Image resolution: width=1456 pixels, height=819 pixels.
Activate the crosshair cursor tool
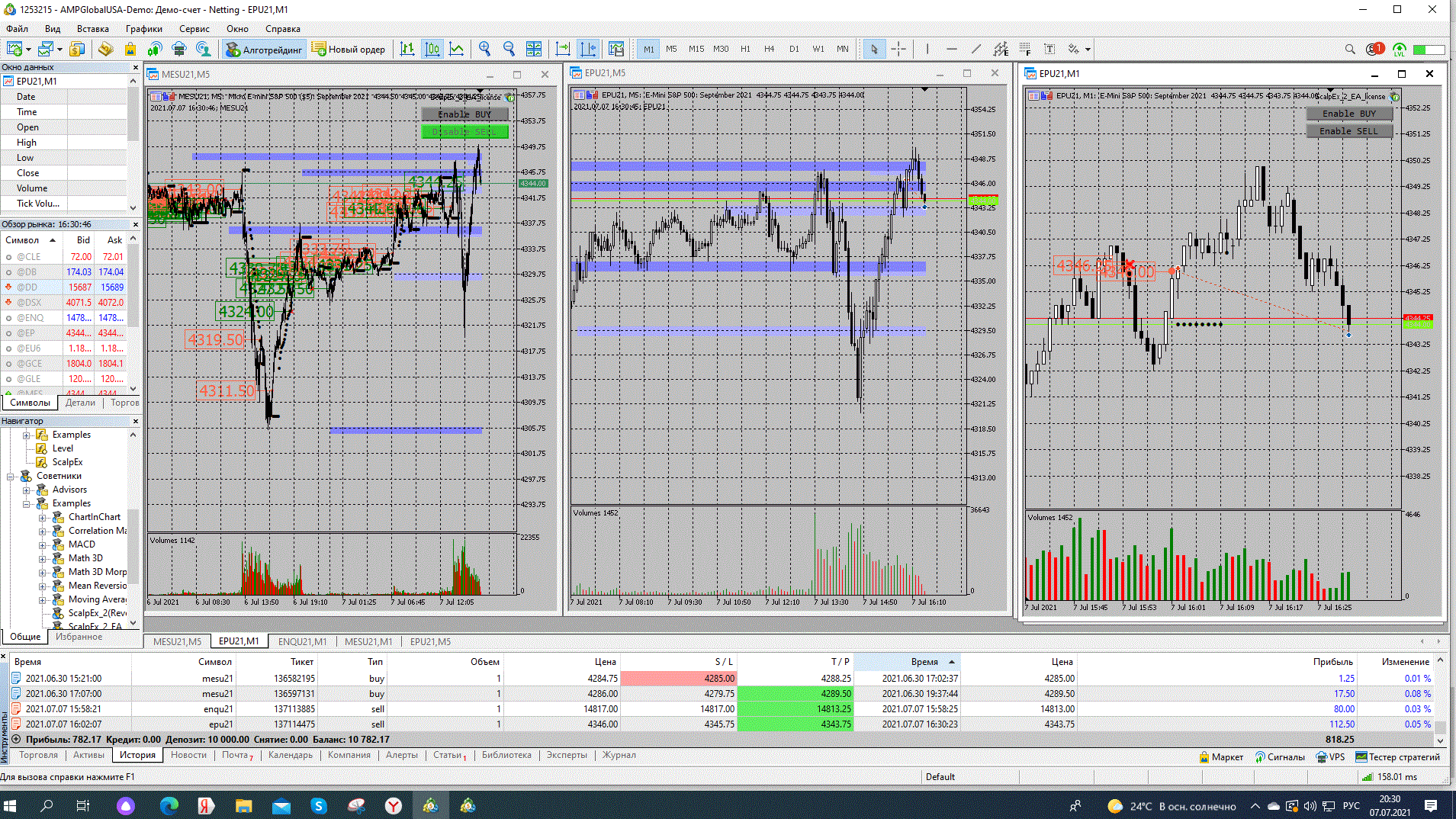[898, 49]
